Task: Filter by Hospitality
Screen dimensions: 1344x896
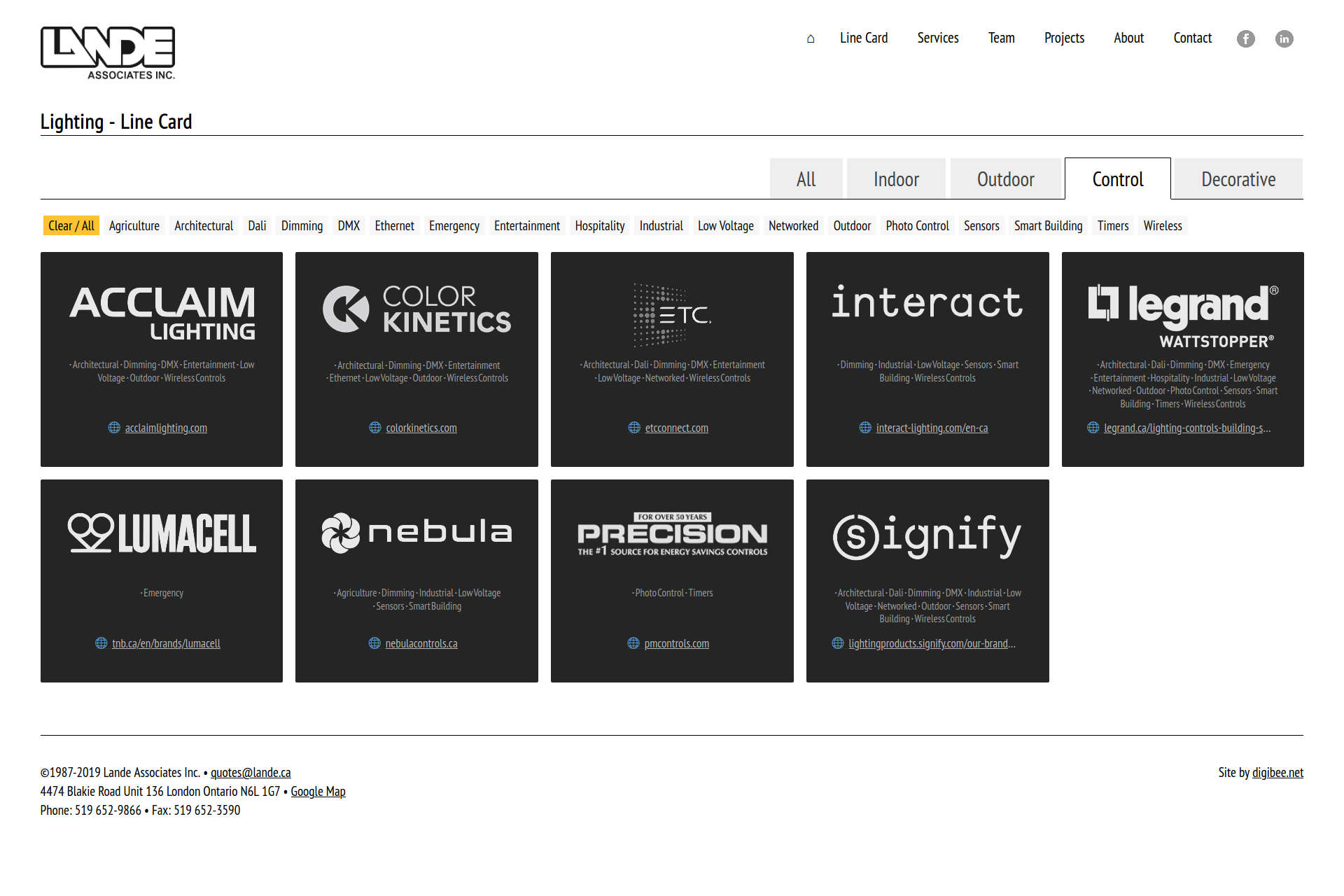Action: 600,225
